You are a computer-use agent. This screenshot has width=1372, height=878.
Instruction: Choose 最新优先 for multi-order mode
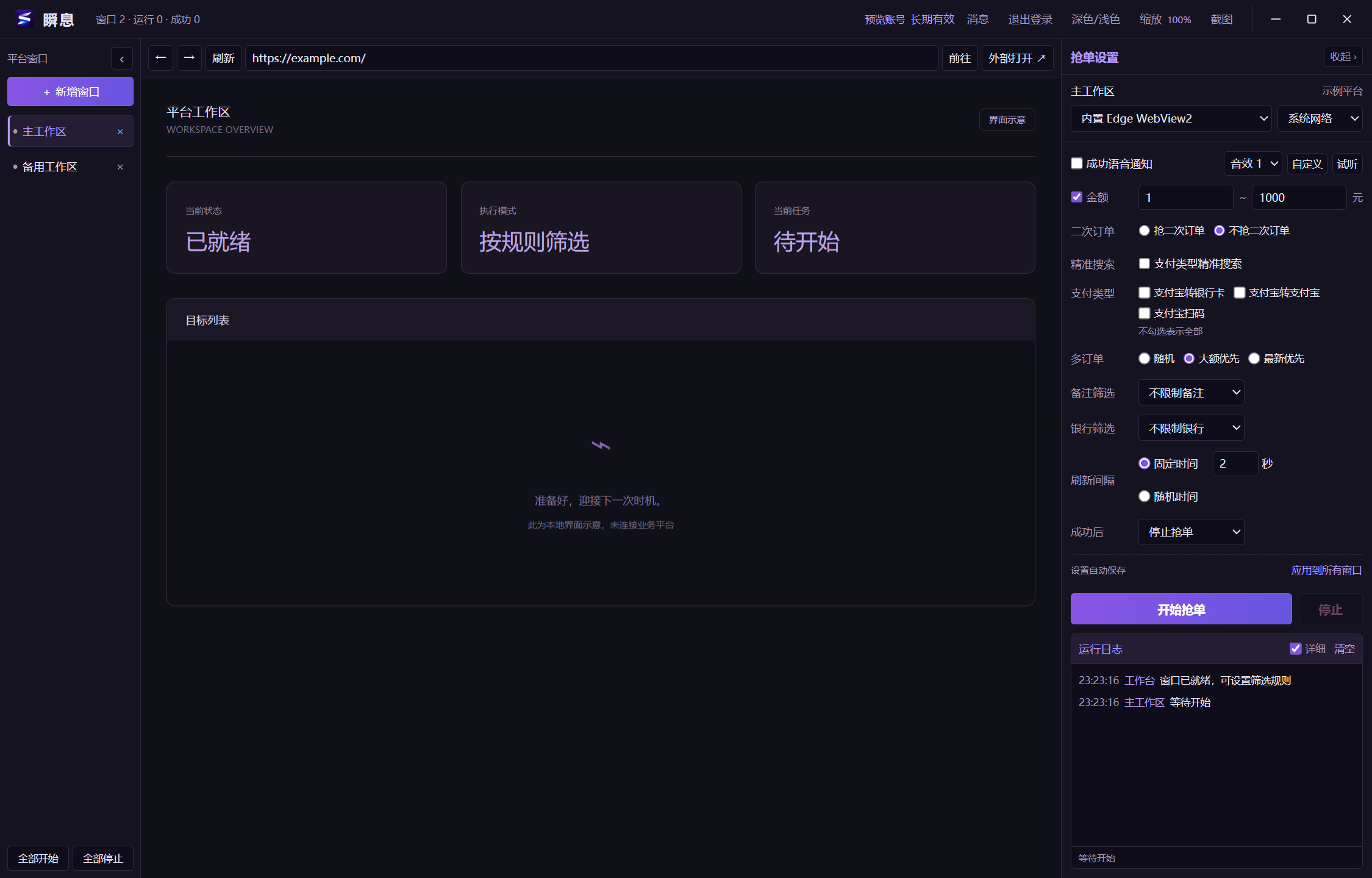coord(1254,359)
